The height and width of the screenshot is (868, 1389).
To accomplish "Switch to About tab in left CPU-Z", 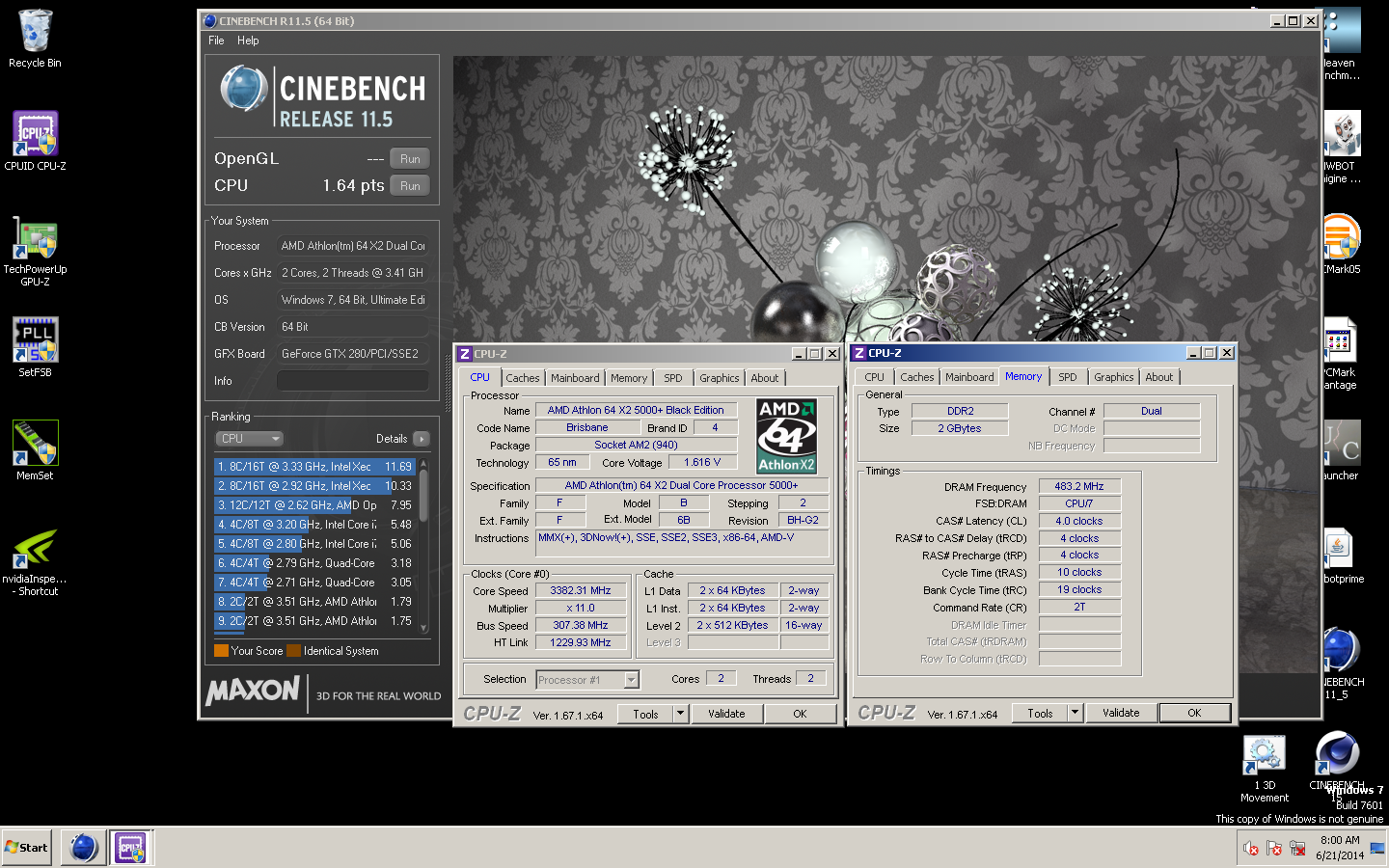I will pos(765,378).
